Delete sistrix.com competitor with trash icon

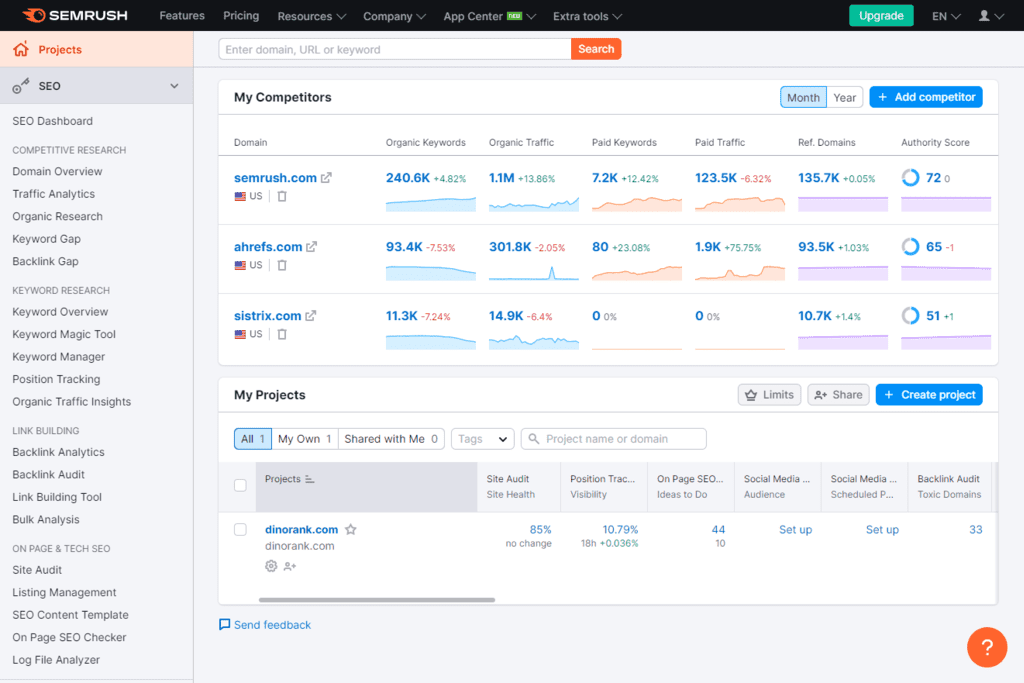(x=282, y=334)
